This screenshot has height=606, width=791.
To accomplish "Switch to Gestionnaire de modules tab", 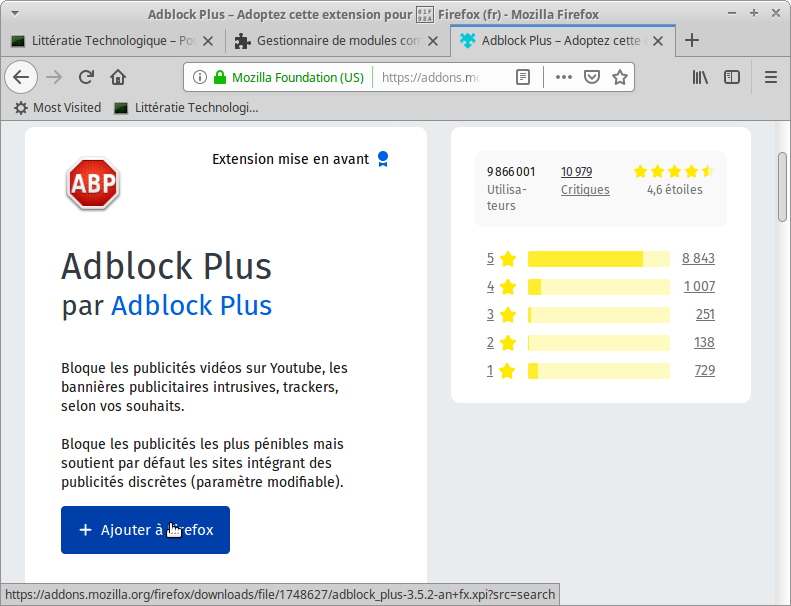I will (338, 41).
